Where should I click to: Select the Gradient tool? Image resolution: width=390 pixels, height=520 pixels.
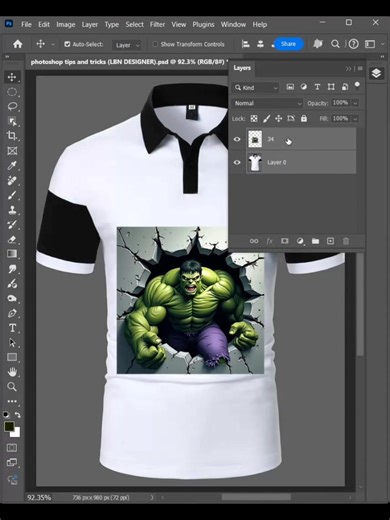[12, 254]
